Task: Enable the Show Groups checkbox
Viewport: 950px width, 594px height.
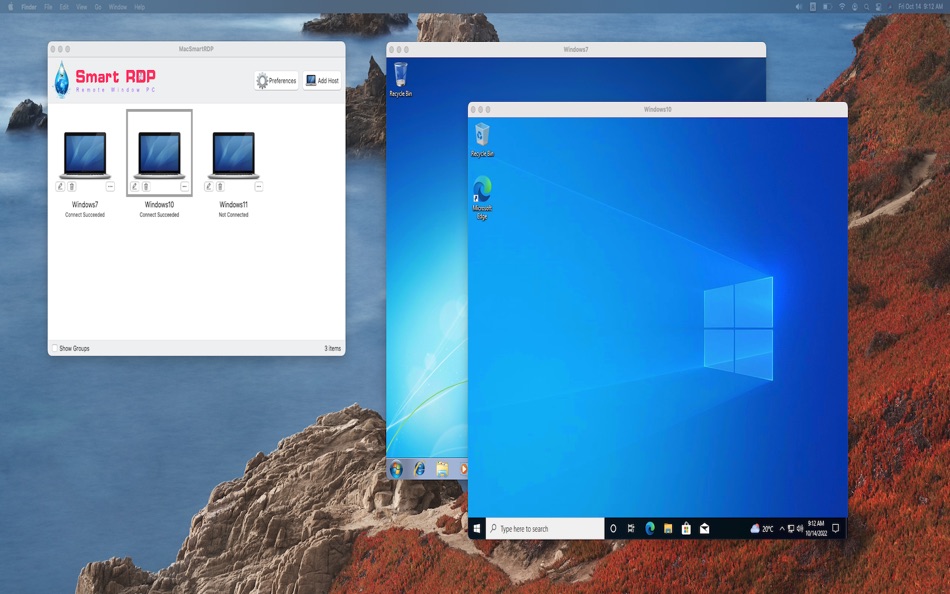Action: pos(55,349)
